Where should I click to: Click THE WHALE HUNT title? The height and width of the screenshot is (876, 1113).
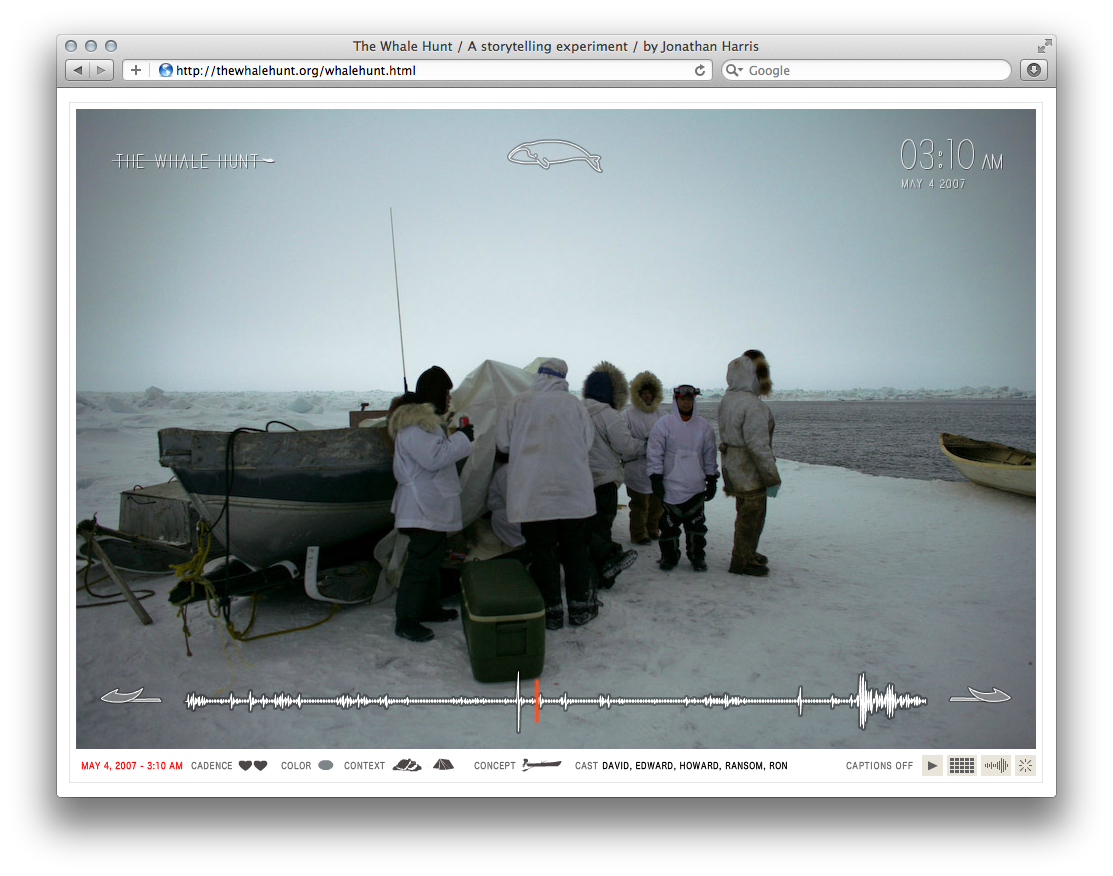coord(193,159)
